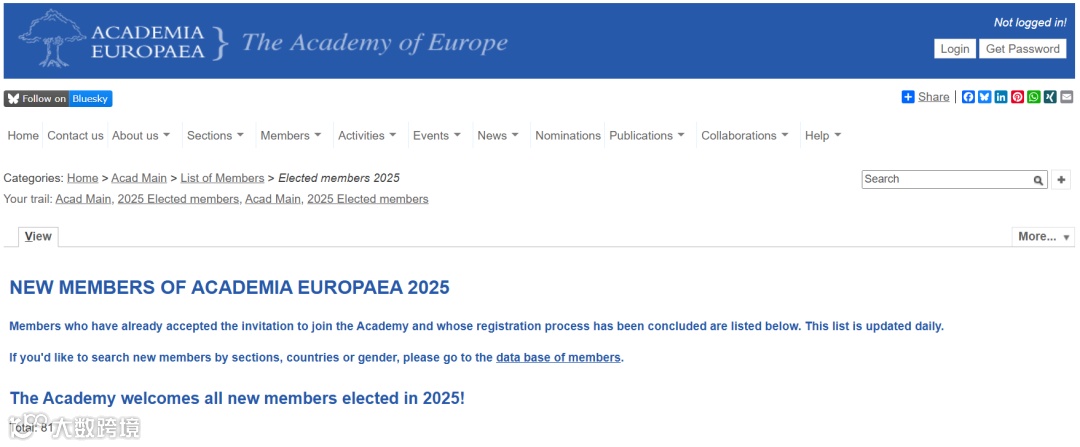Open the Collaborations dropdown menu
The width and height of the screenshot is (1080, 447).
tap(744, 136)
